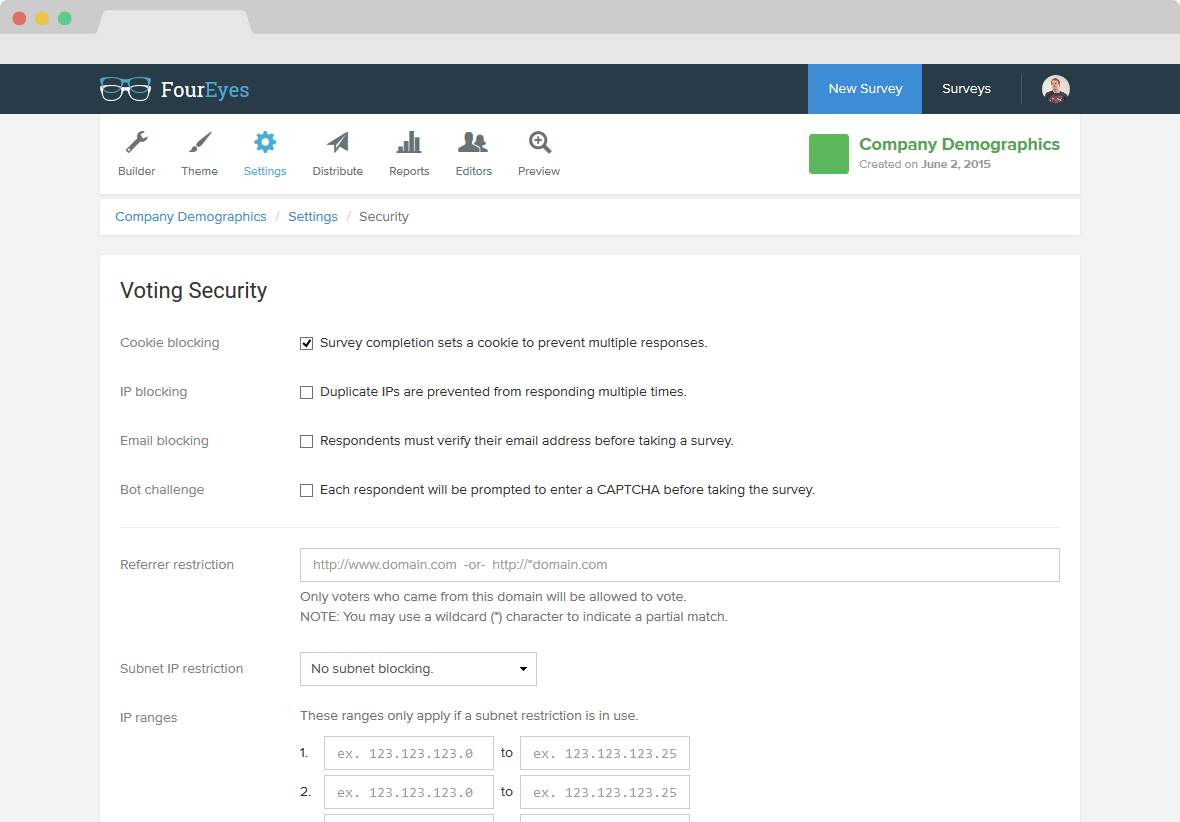
Task: Open the Surveys menu item
Action: click(966, 89)
